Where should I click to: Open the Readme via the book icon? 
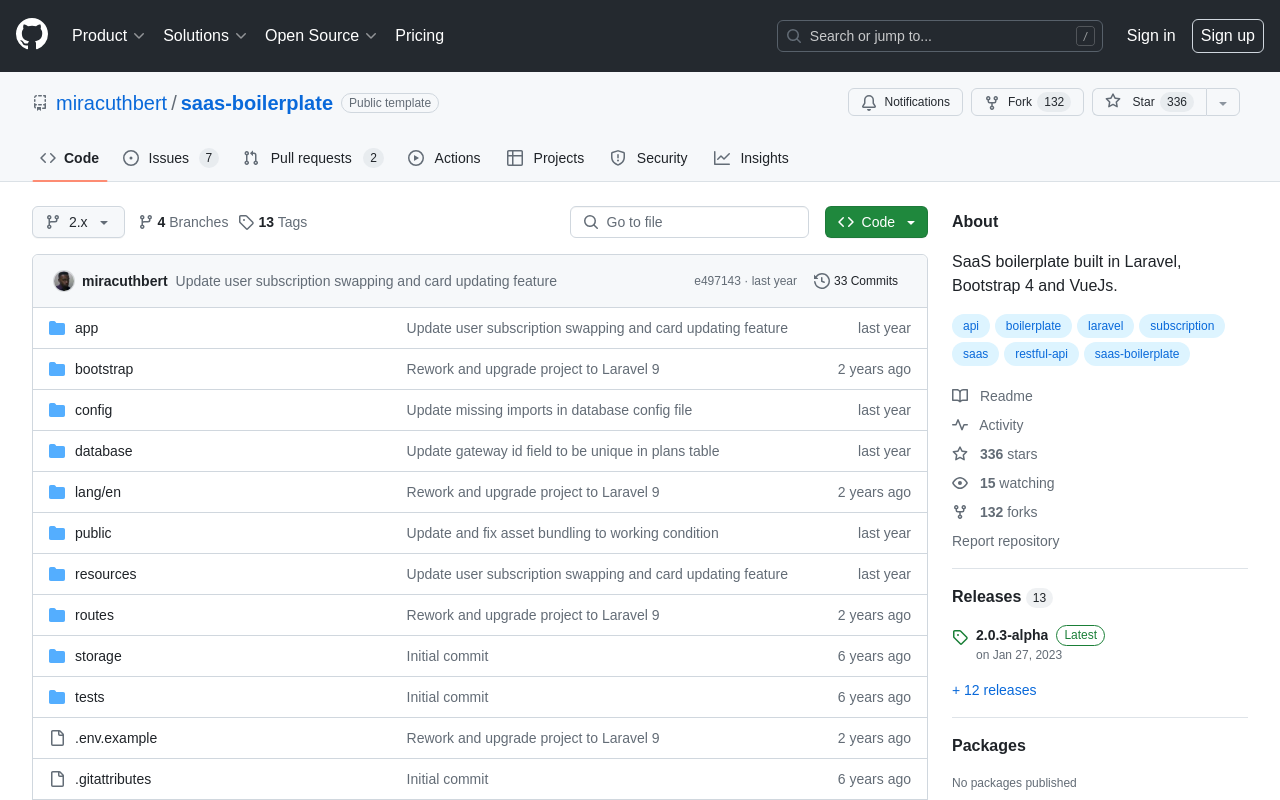click(959, 396)
